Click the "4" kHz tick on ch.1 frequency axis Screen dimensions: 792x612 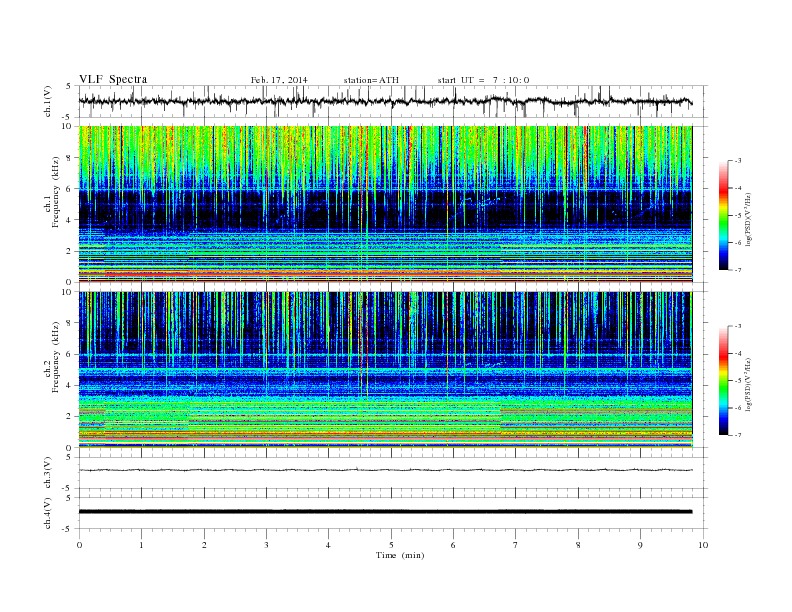click(x=70, y=220)
